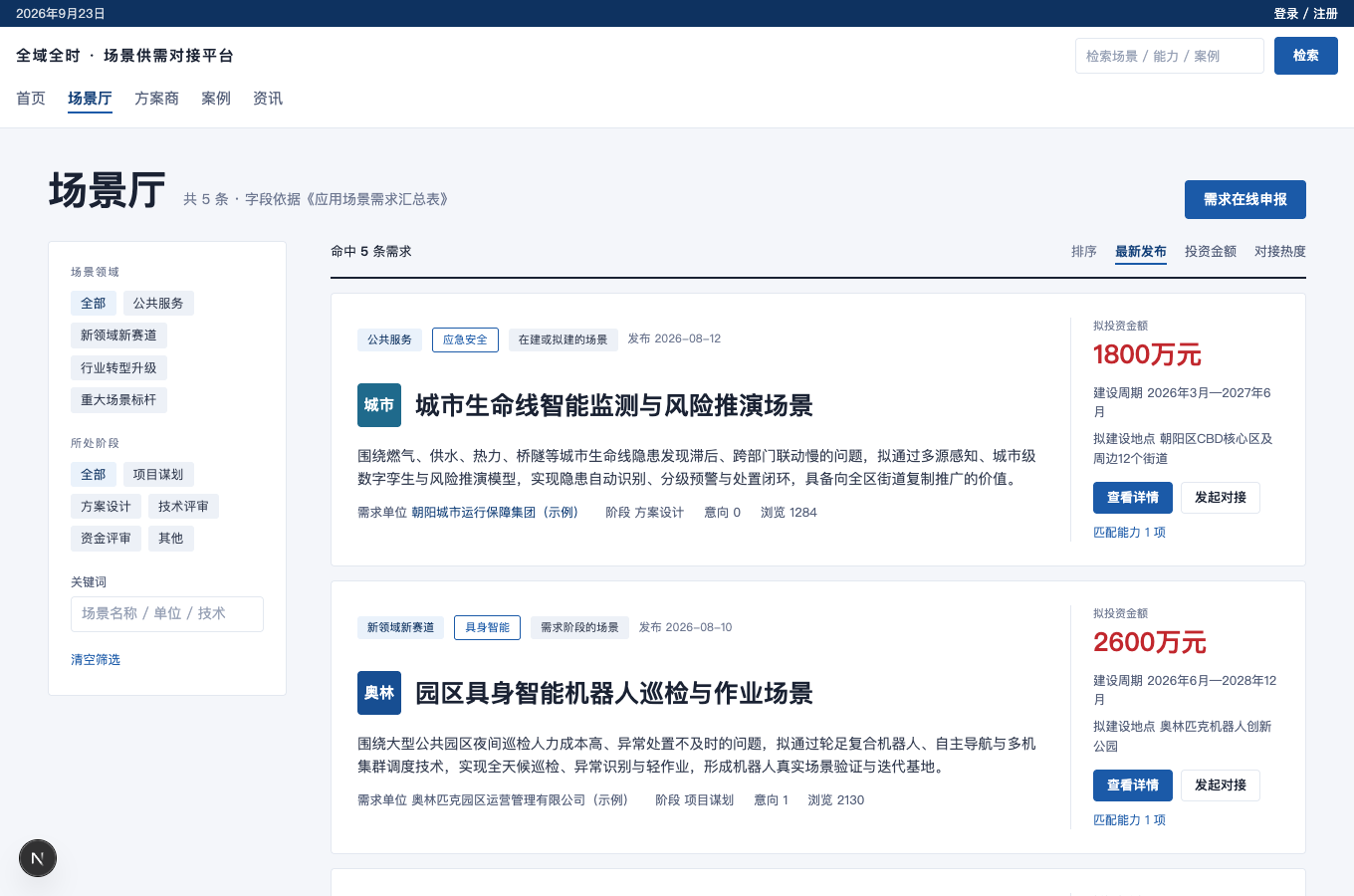
Task: Open the 场景厅 nav tab
Action: (90, 99)
